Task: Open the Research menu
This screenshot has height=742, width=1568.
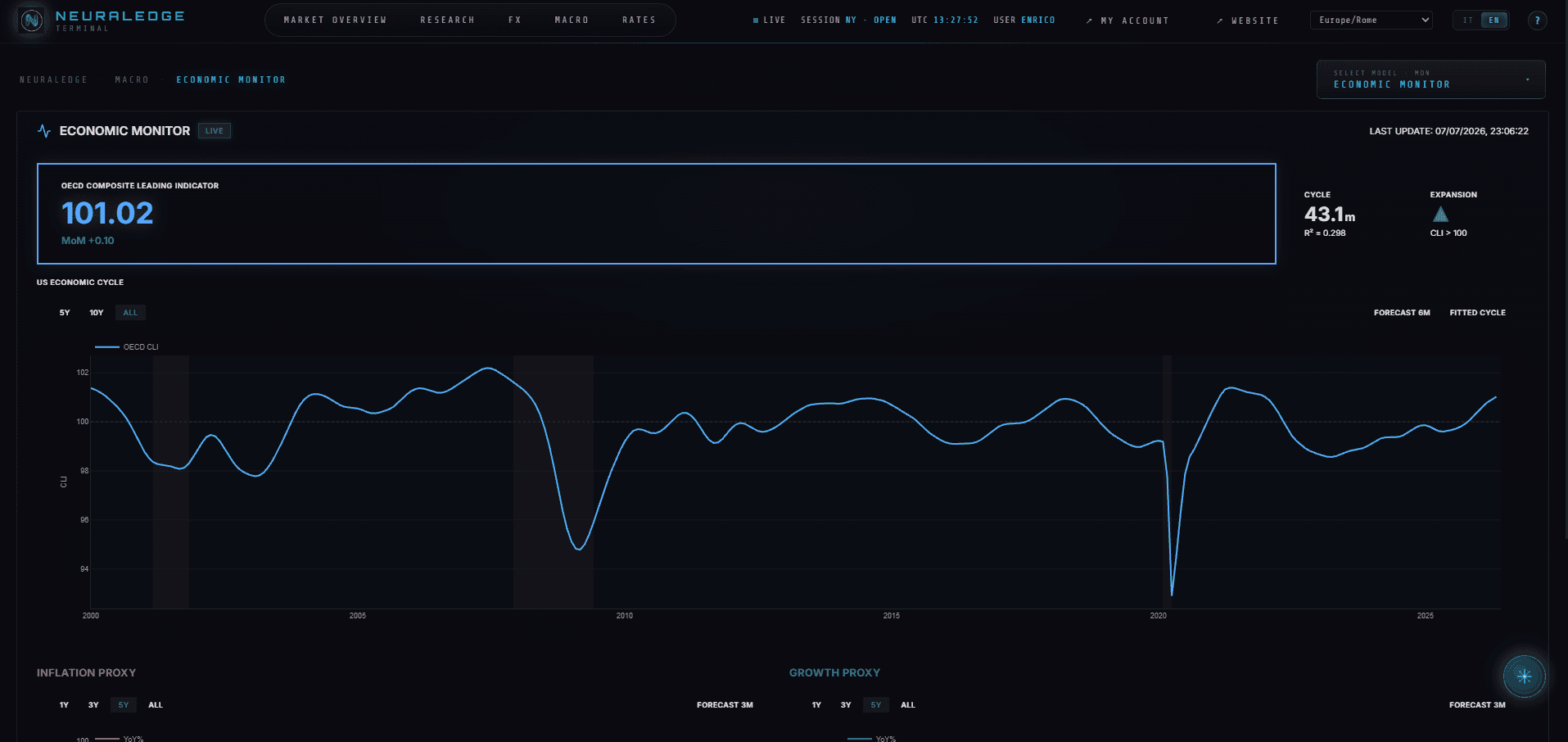Action: pyautogui.click(x=447, y=20)
